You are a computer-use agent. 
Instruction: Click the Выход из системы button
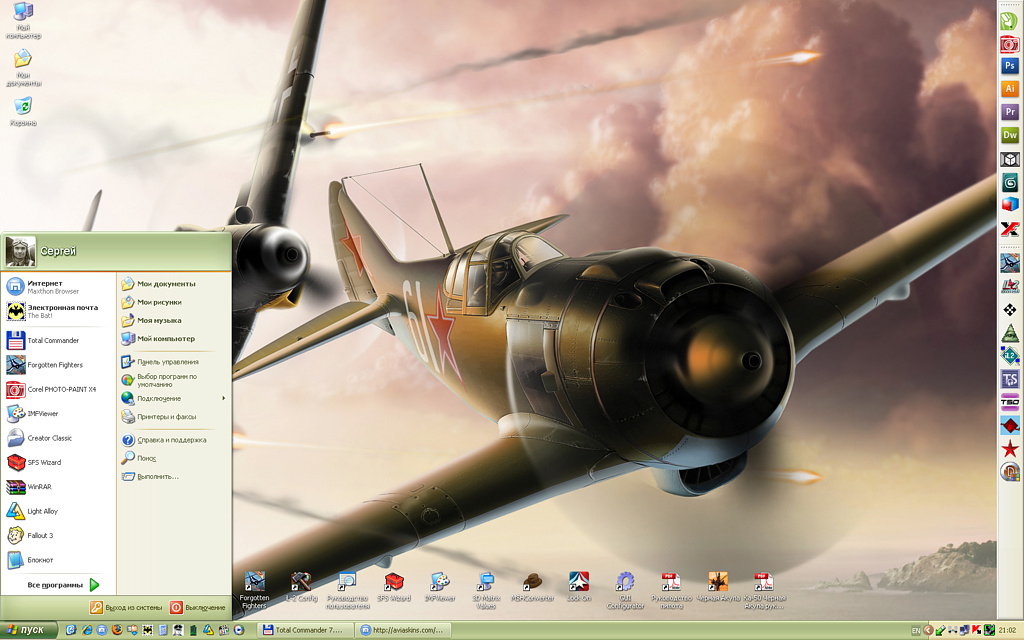(x=125, y=607)
